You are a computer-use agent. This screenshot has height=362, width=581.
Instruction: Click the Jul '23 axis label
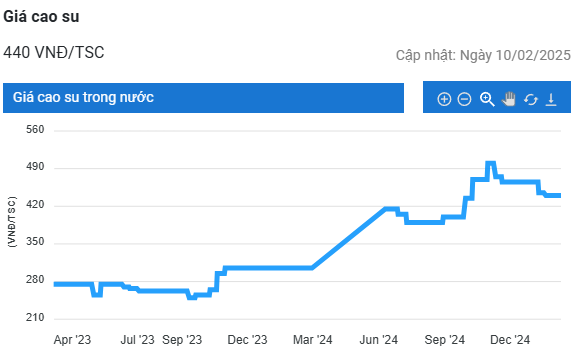[137, 340]
